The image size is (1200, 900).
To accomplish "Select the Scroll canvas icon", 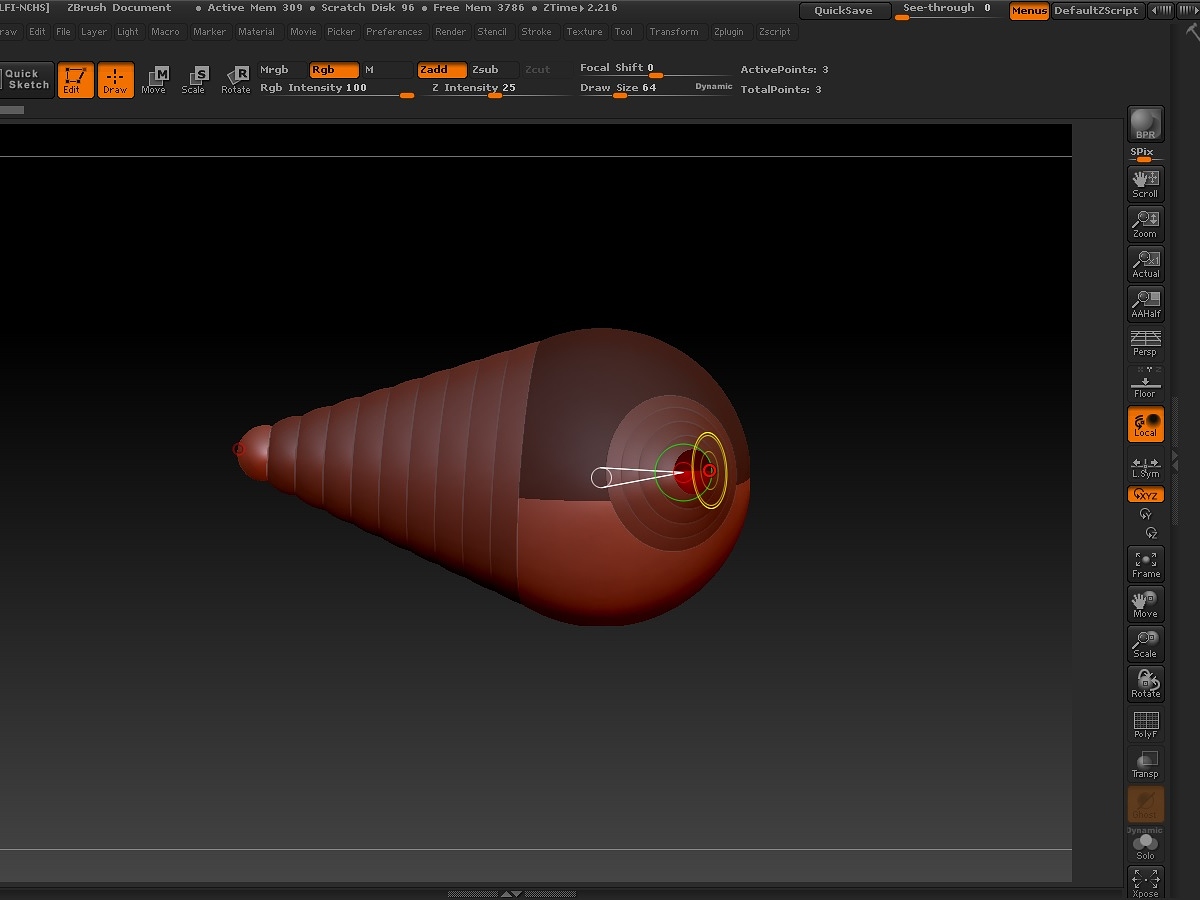I will 1145,183.
